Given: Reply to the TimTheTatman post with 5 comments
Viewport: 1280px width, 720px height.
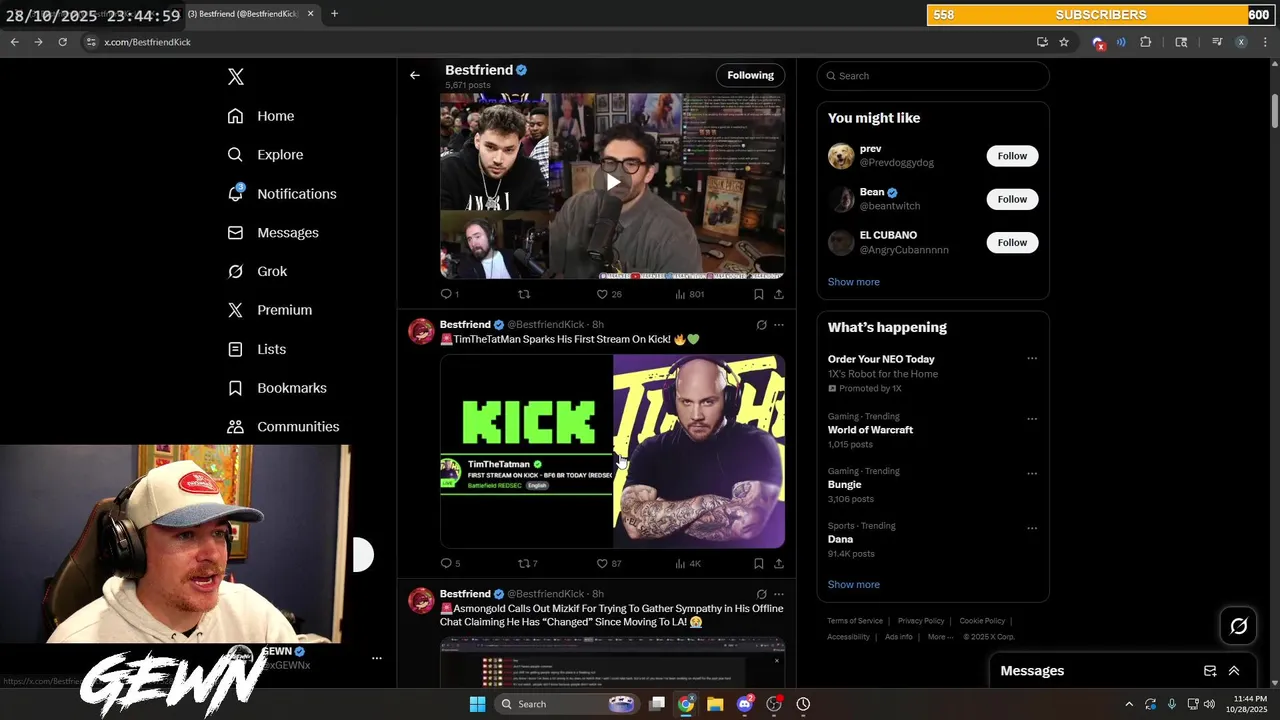Looking at the screenshot, I should point(450,563).
